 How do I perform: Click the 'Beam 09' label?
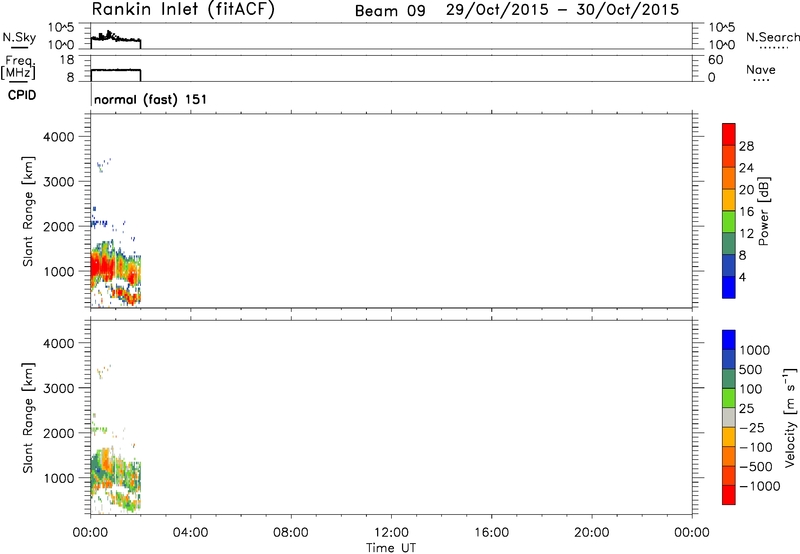390,11
